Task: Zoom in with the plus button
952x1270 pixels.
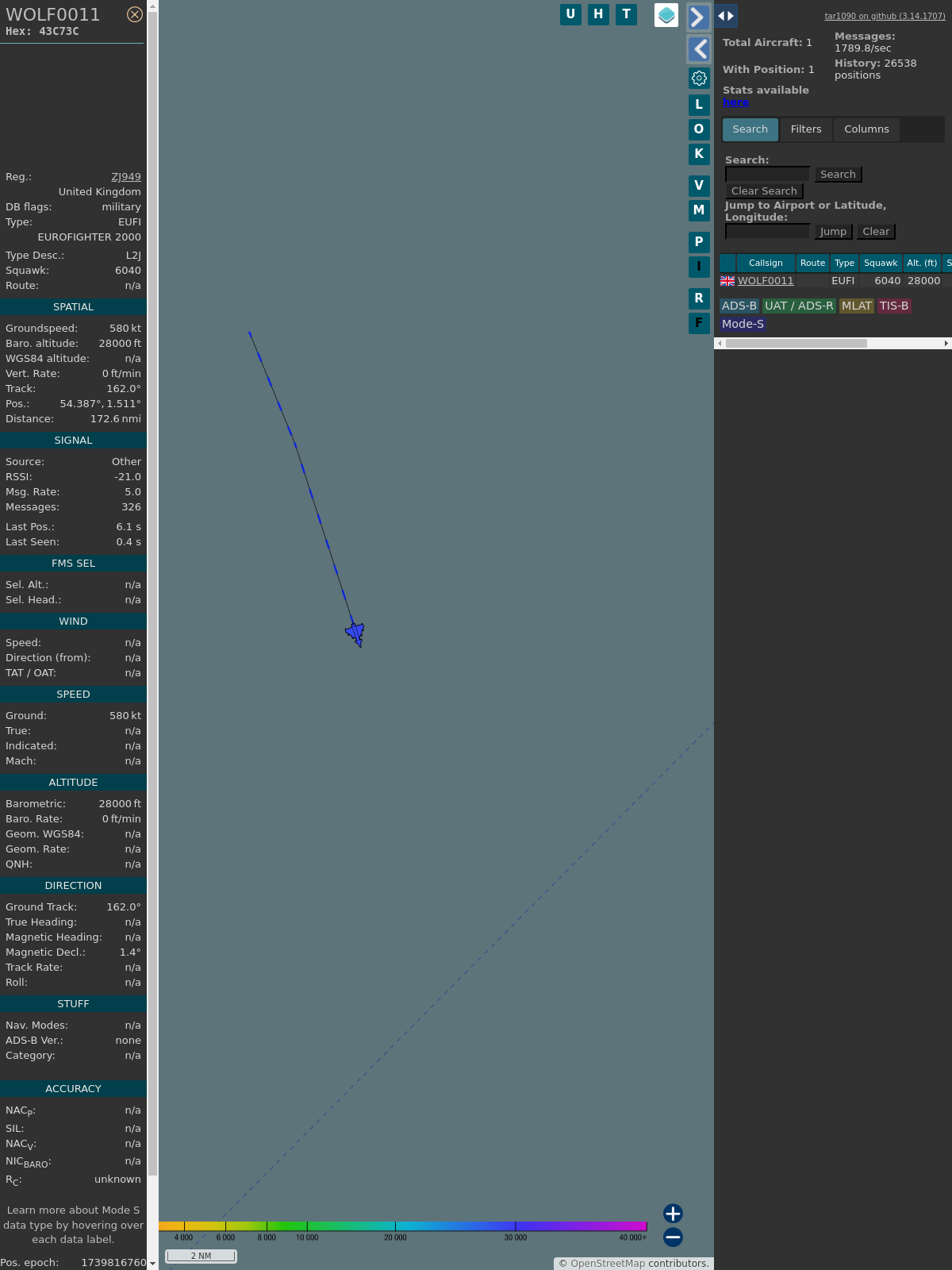Action: point(673,1213)
